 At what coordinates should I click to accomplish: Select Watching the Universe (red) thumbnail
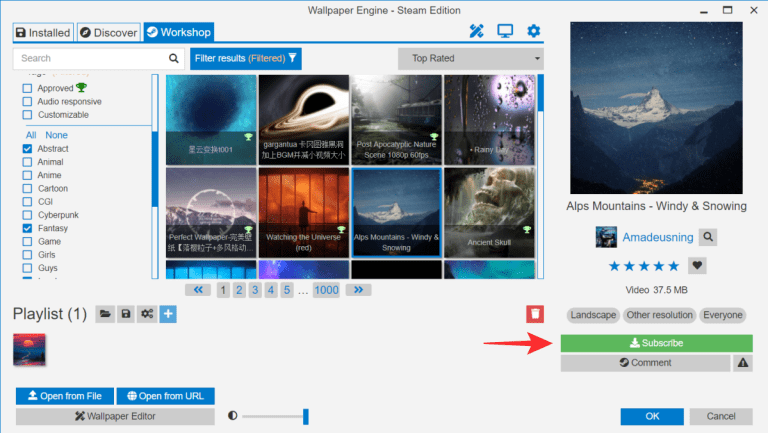(304, 213)
